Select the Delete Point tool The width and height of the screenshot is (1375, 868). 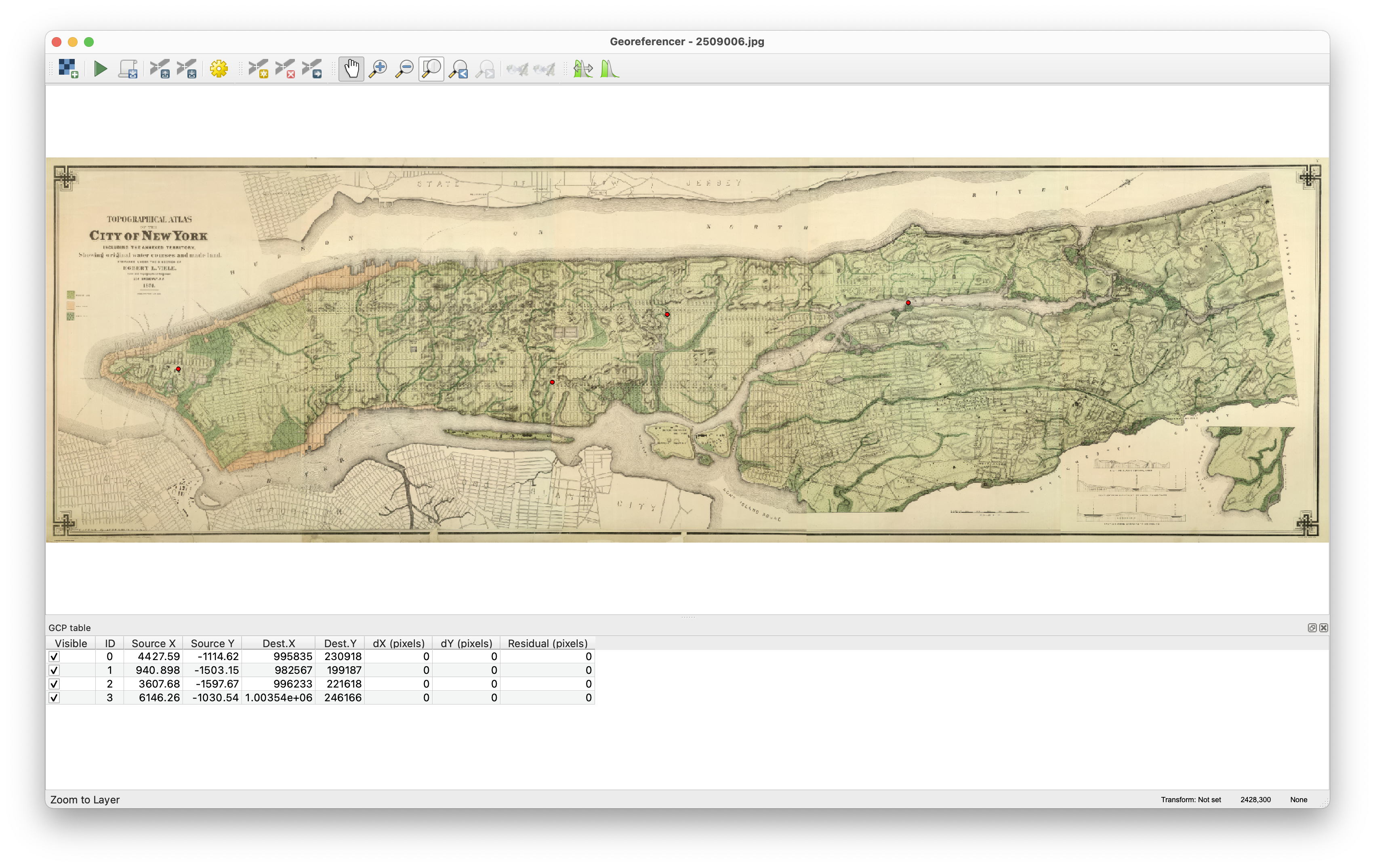point(286,69)
